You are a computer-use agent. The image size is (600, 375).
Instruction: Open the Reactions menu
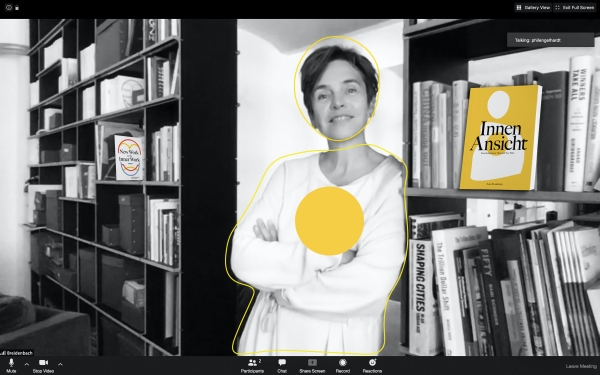click(372, 365)
